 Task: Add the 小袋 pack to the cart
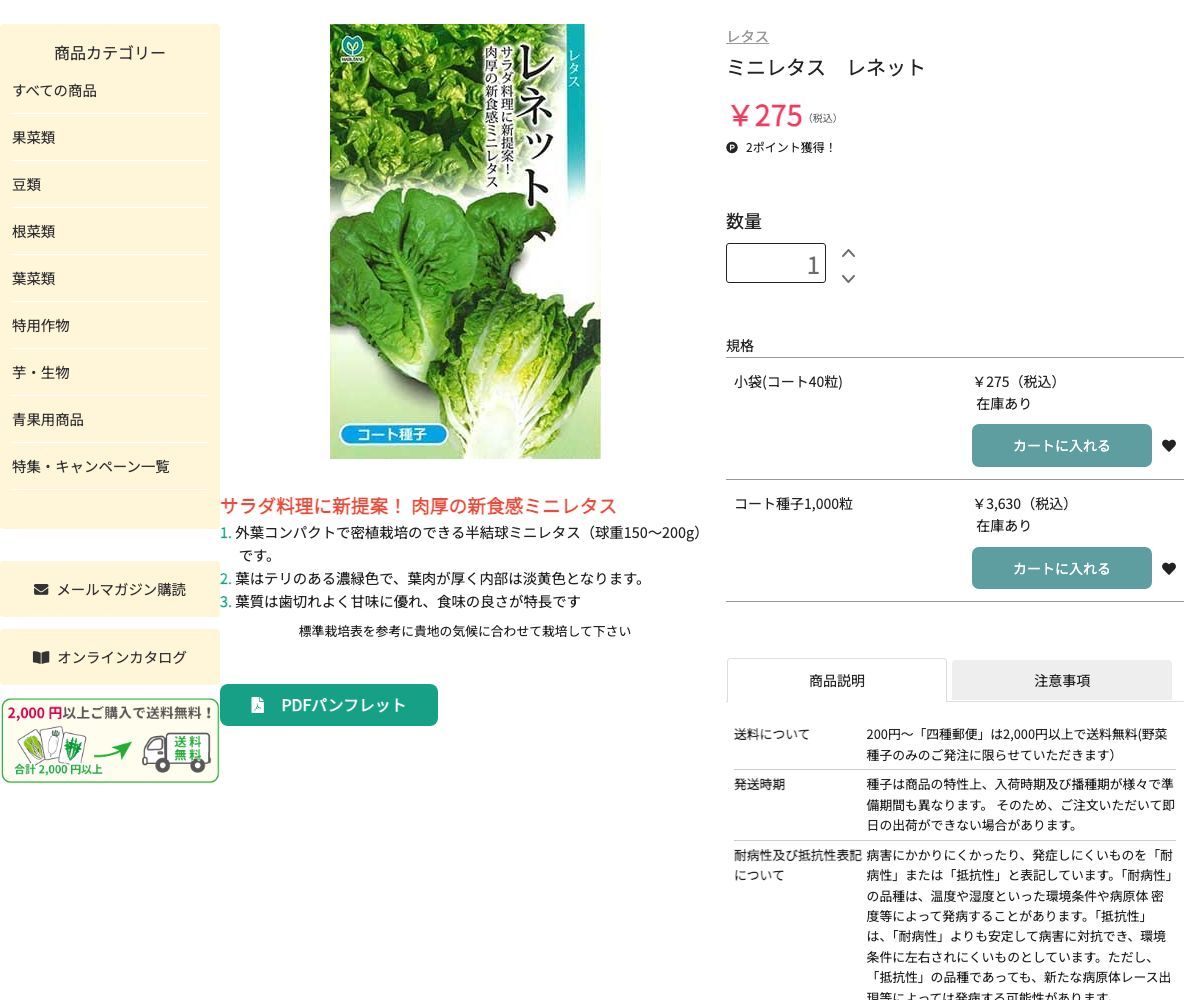coord(1062,445)
